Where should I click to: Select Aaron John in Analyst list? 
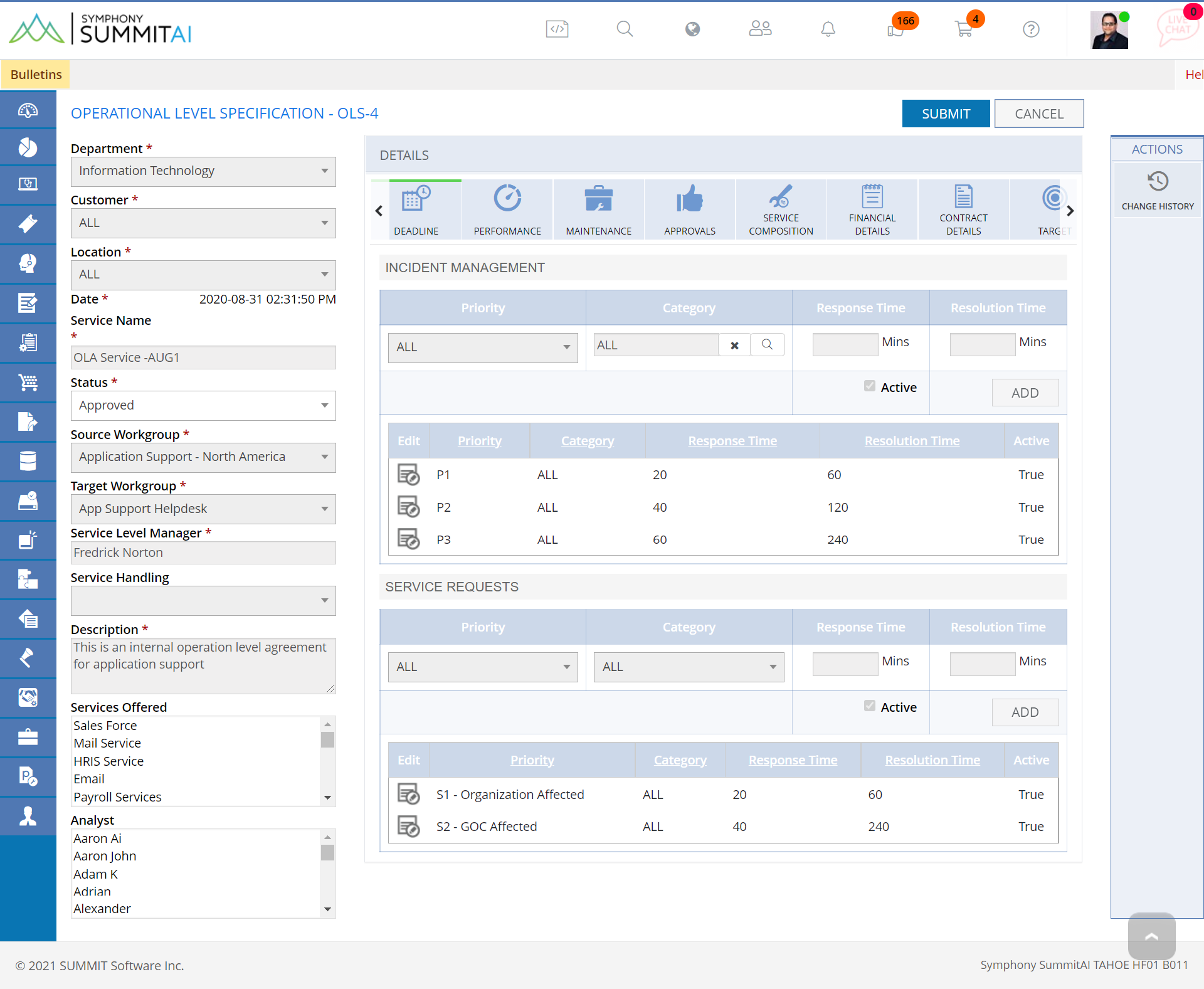pyautogui.click(x=105, y=856)
